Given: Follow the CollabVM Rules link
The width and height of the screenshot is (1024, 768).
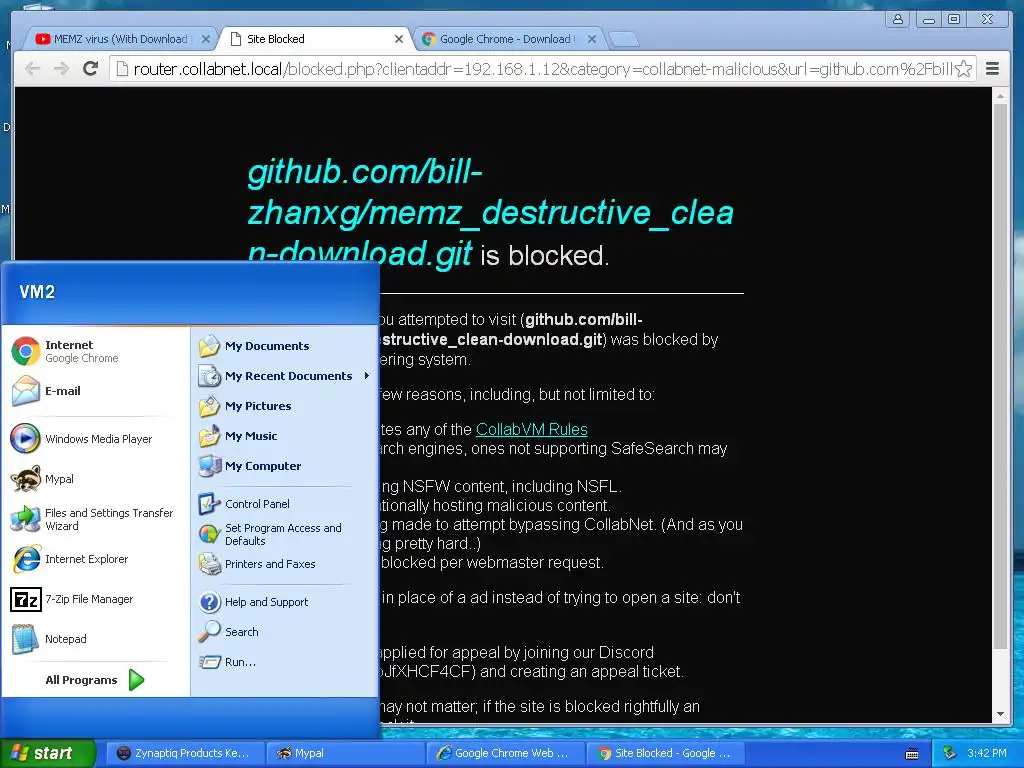Looking at the screenshot, I should [532, 429].
